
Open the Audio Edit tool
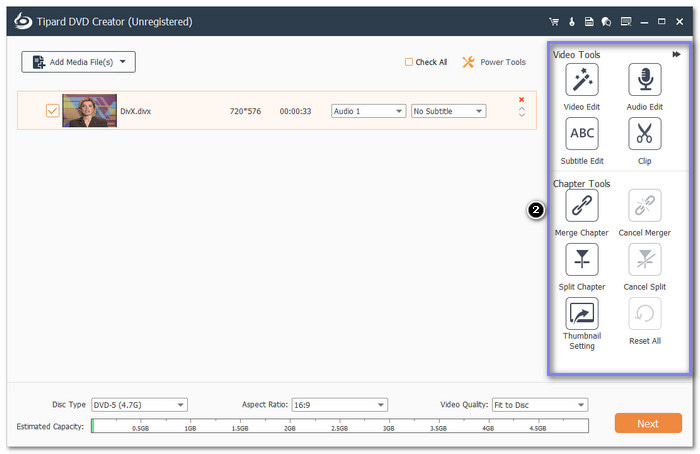[644, 80]
